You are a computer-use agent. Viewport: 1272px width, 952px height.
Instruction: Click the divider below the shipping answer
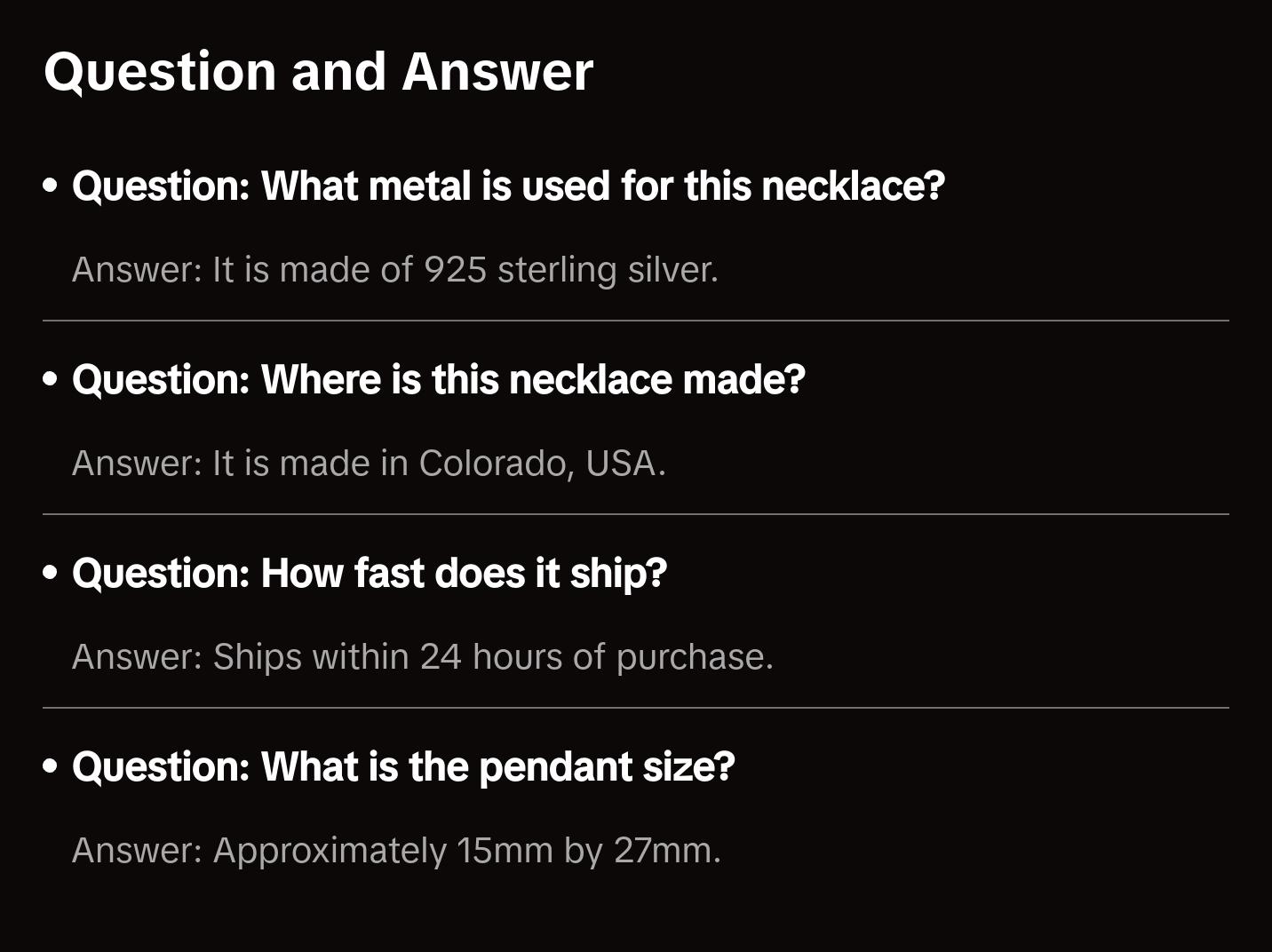pos(636,708)
